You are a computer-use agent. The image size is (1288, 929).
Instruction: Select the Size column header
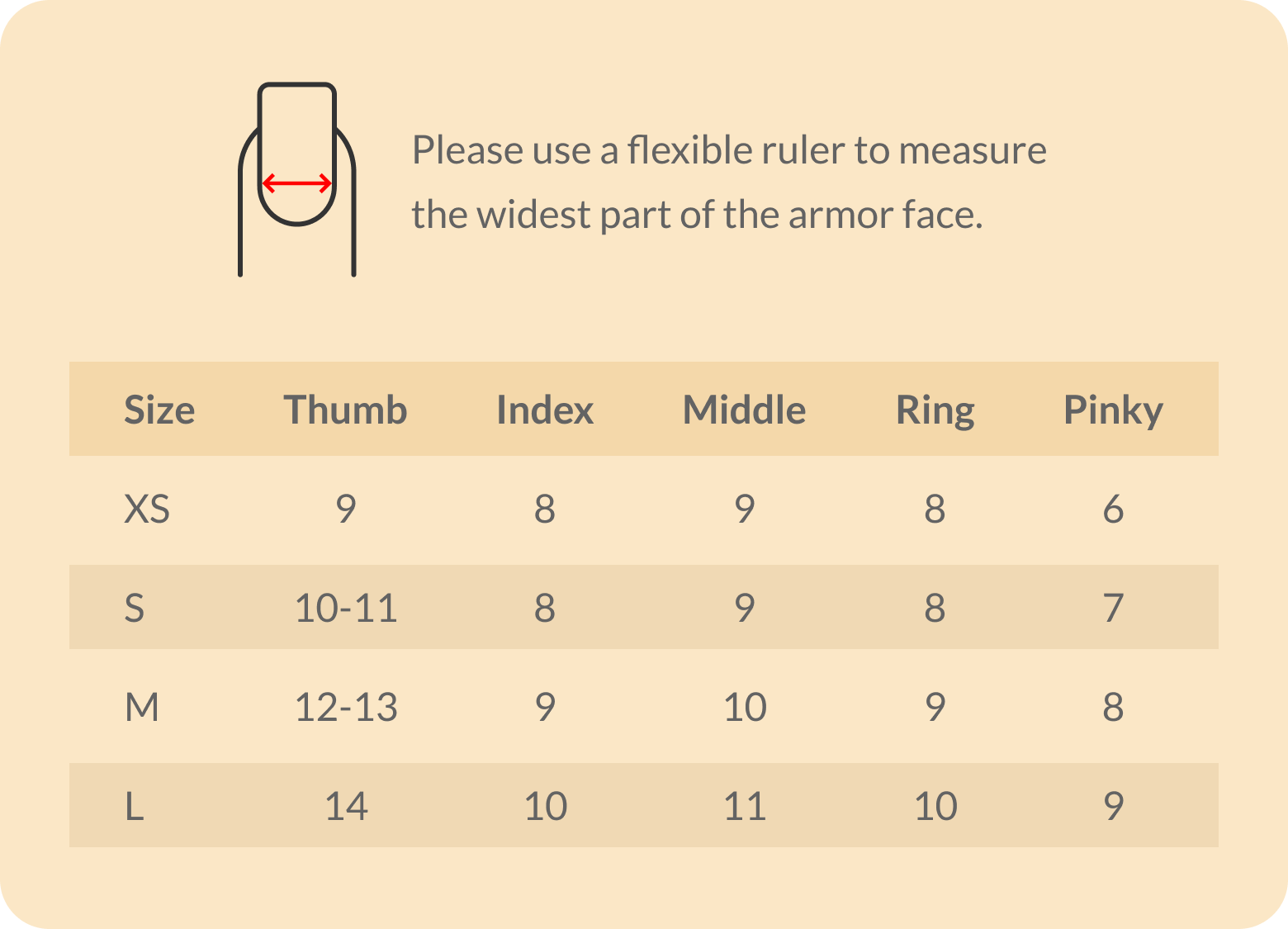coord(159,410)
